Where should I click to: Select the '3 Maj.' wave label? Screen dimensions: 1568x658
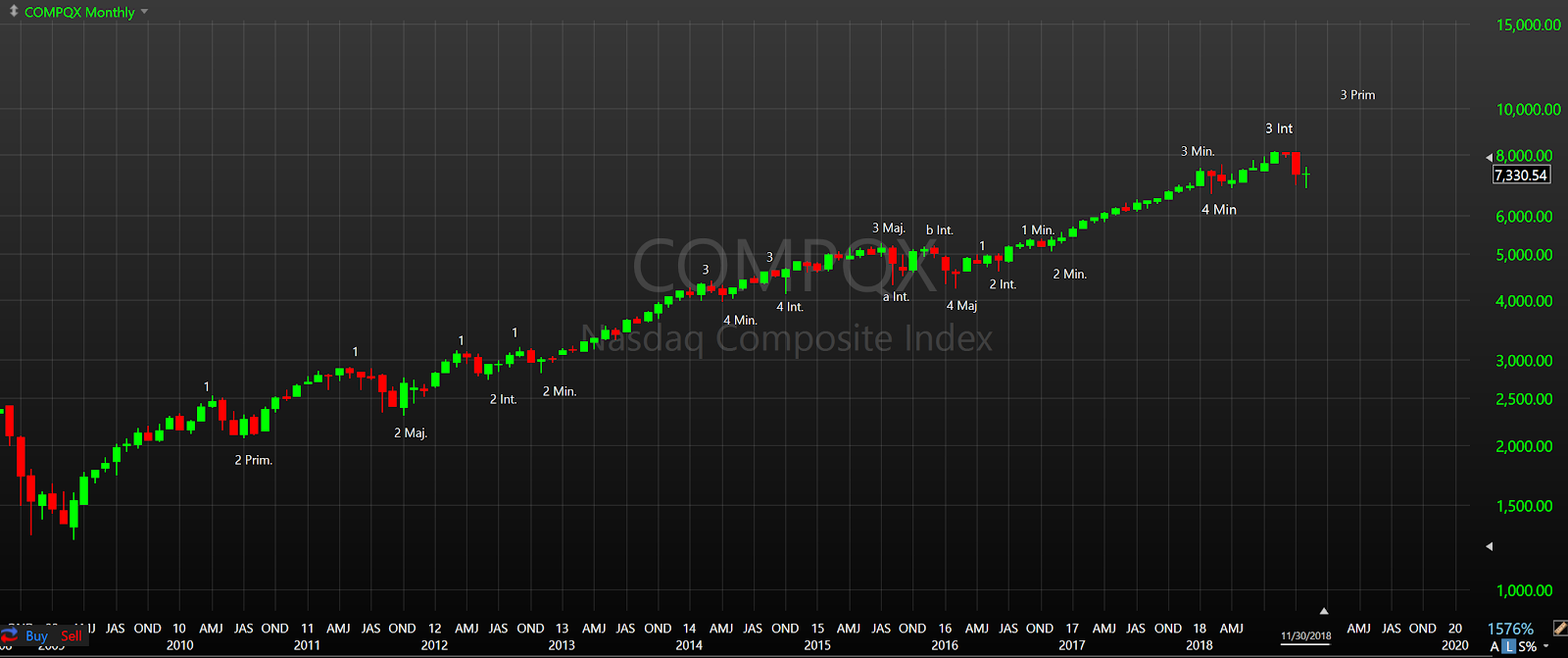click(889, 228)
